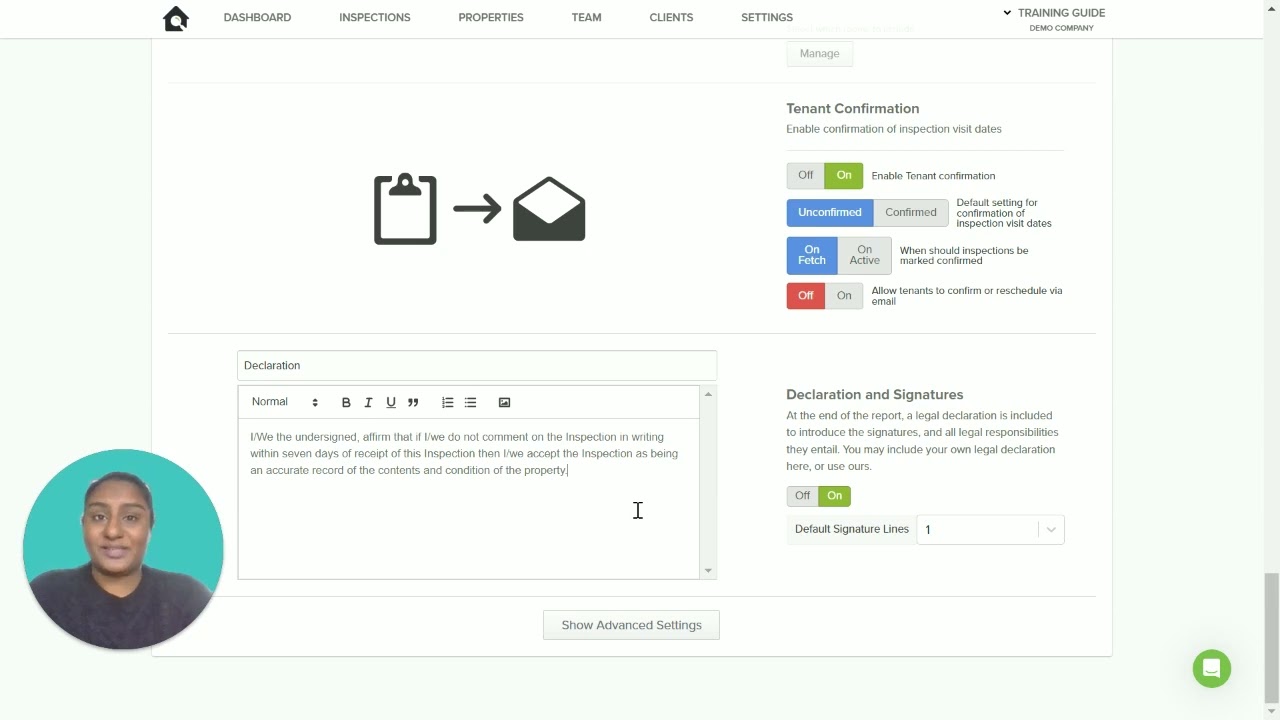This screenshot has width=1280, height=720.
Task: Click the Declaration and Signatures heading
Action: 875,395
